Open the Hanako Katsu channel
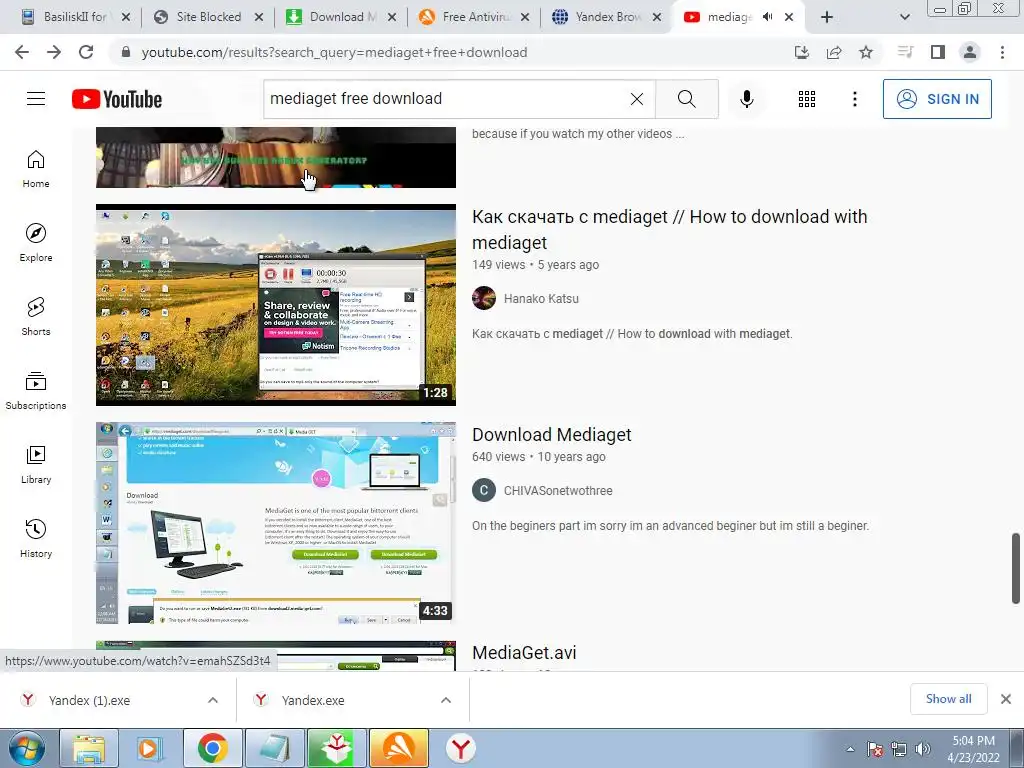Viewport: 1024px width, 768px height. 541,298
